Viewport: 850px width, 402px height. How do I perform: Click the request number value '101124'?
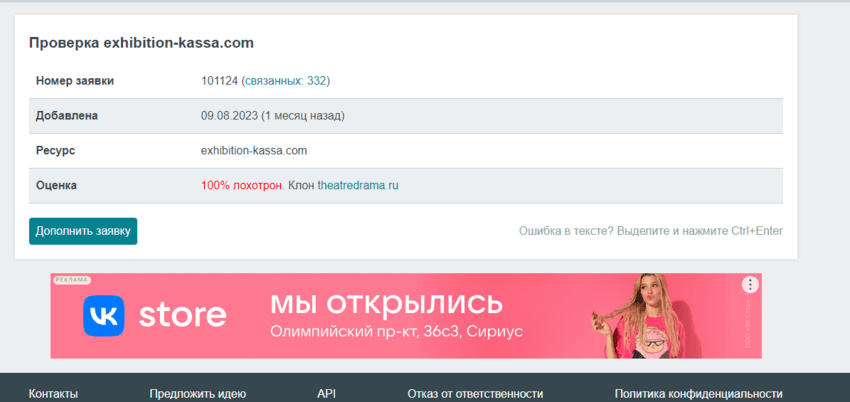(220, 81)
